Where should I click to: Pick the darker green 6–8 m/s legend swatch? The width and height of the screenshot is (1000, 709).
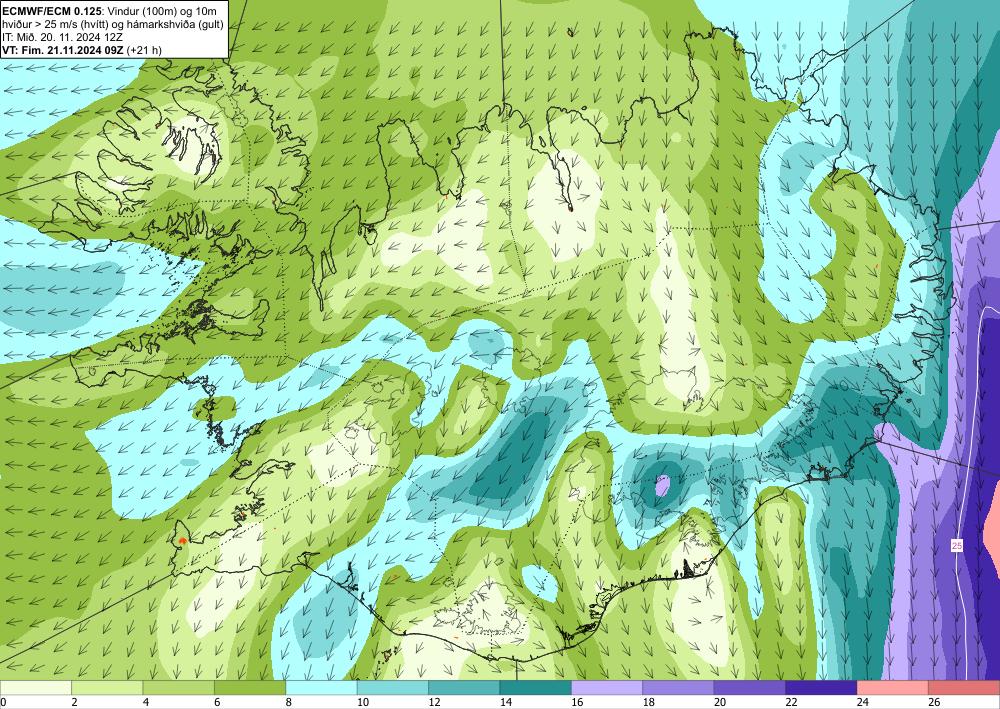(250, 687)
